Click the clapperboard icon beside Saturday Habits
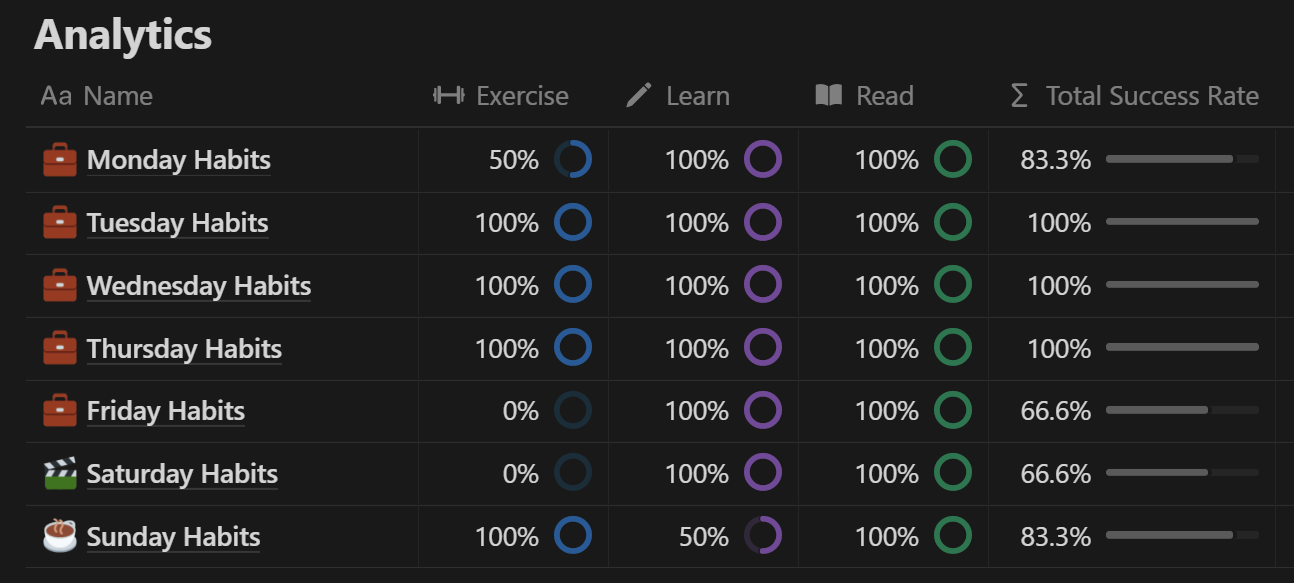This screenshot has width=1294, height=583. (59, 474)
